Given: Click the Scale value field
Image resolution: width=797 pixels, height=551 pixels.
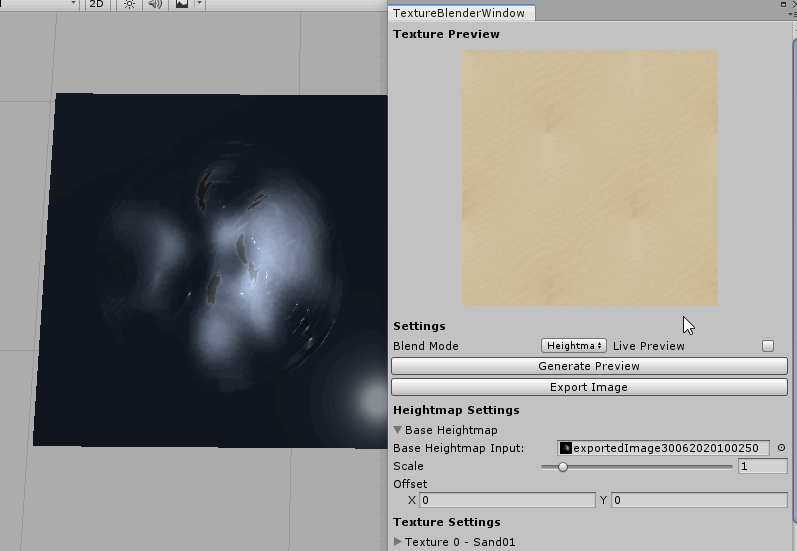Looking at the screenshot, I should [762, 466].
